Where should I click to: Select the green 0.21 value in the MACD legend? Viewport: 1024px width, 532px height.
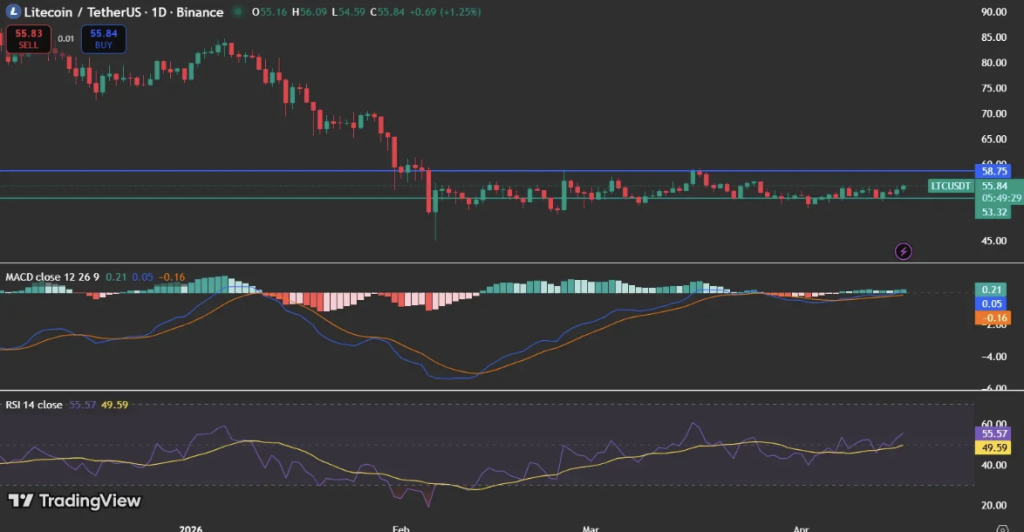pyautogui.click(x=116, y=277)
